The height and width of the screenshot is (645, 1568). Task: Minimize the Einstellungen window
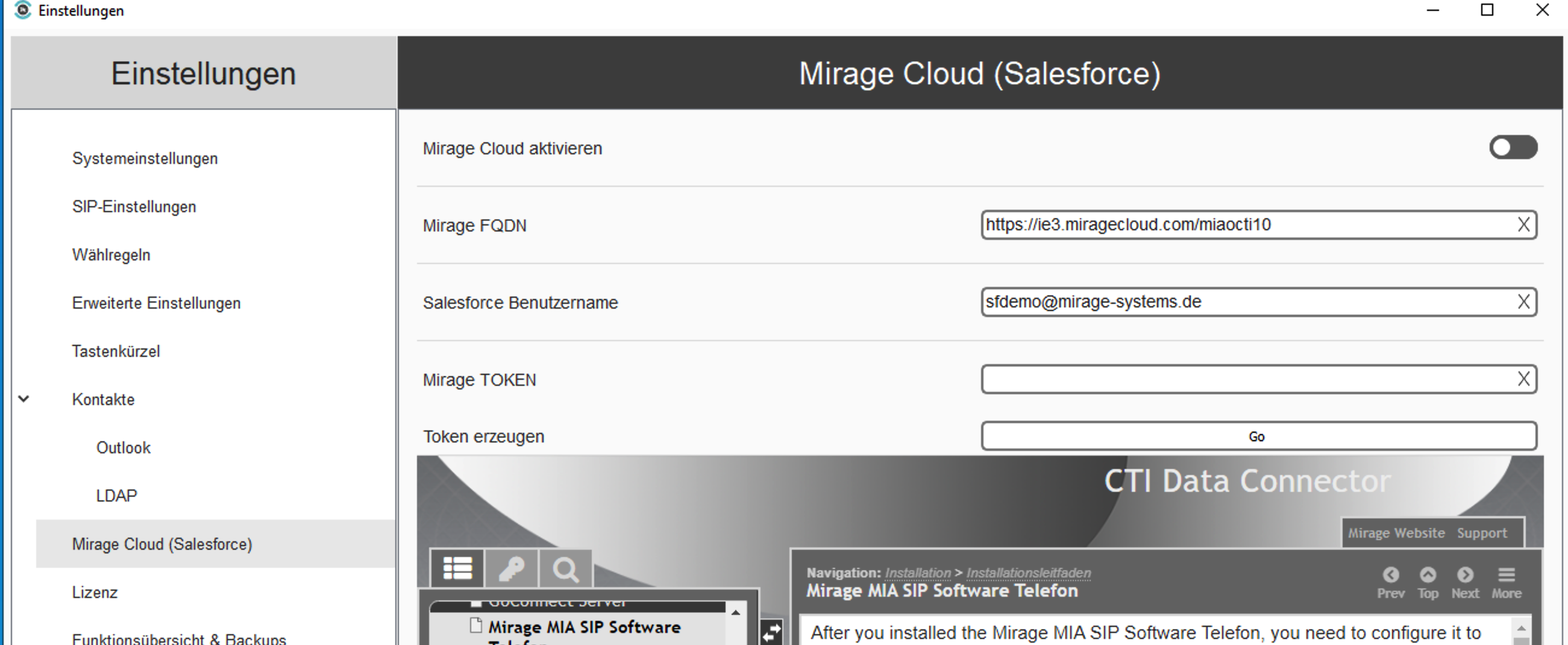1433,10
